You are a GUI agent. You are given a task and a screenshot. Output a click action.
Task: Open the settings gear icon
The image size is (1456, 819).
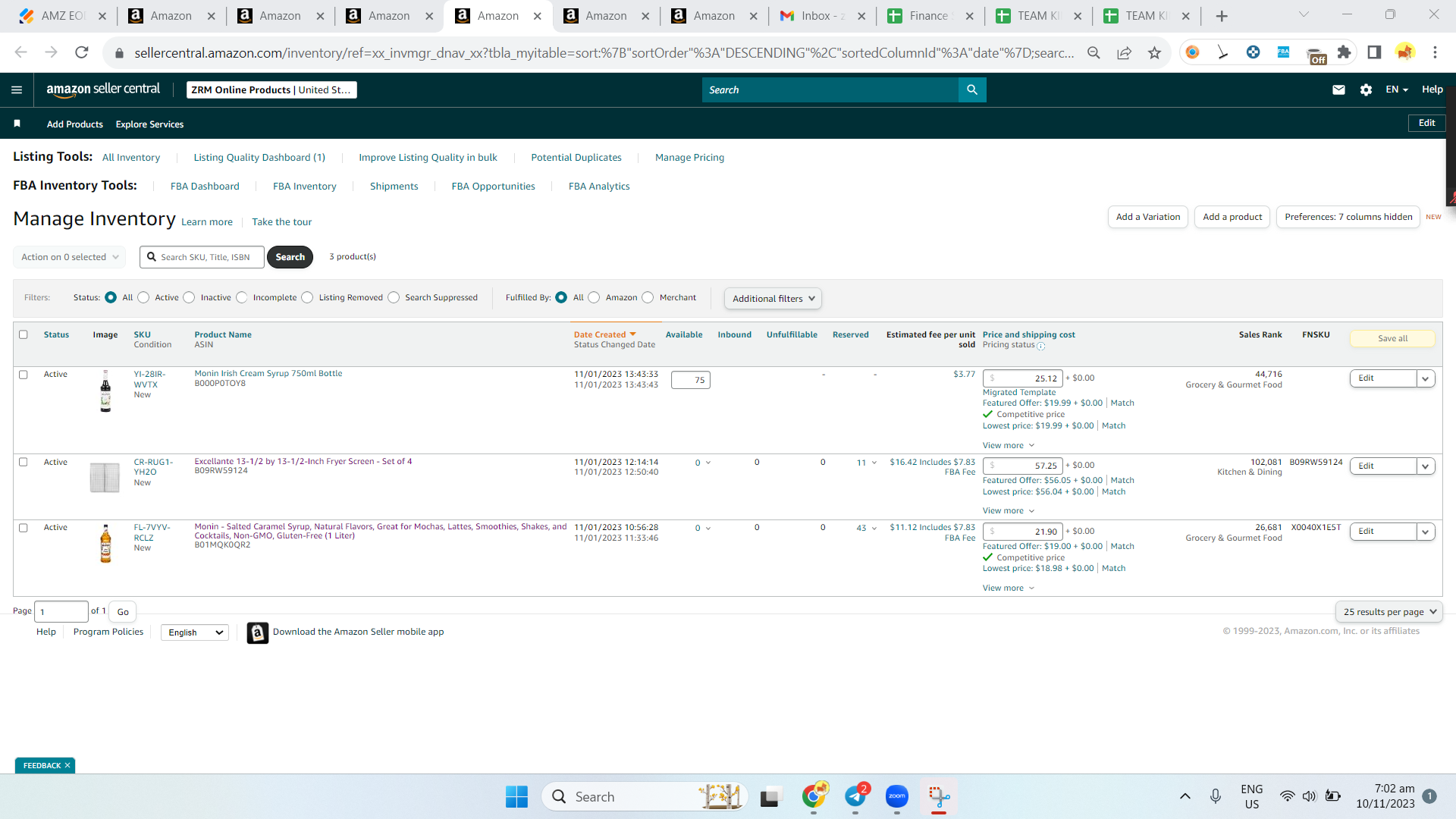(1366, 89)
